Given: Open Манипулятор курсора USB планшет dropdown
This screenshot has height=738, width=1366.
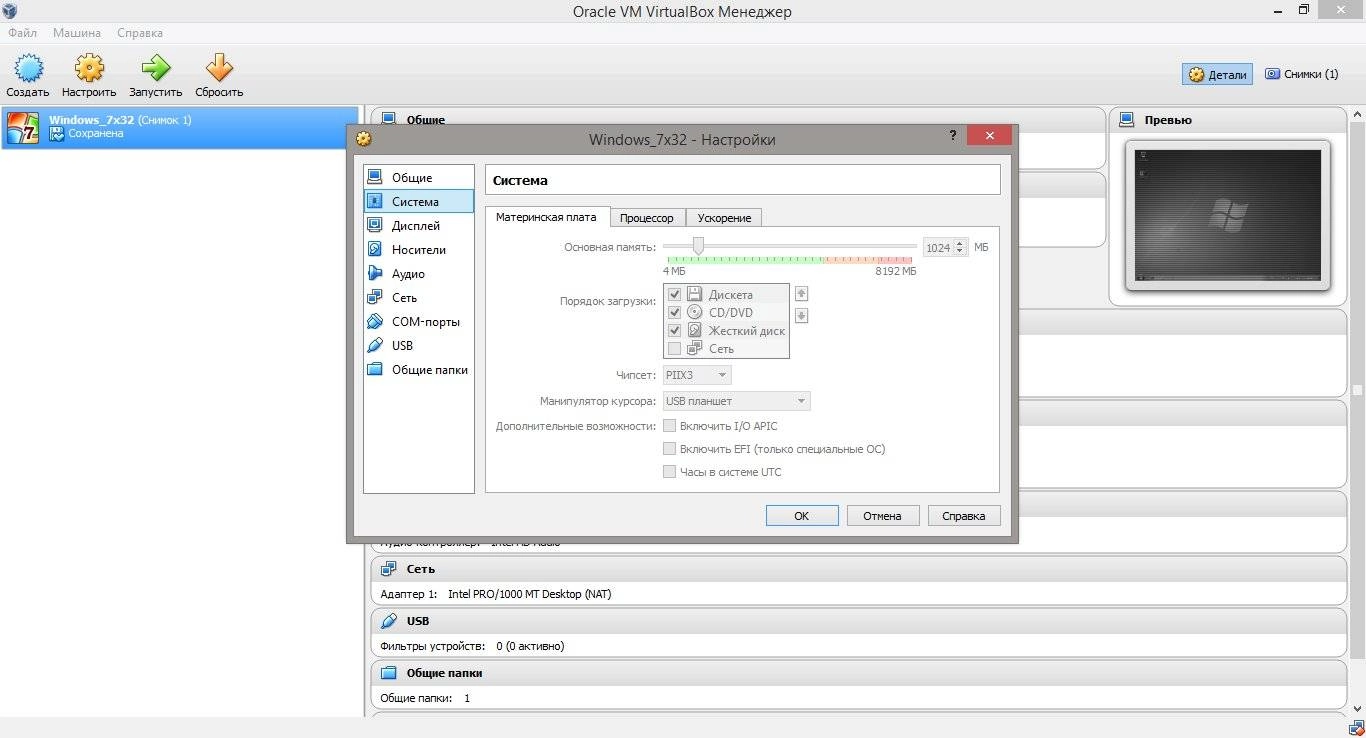Looking at the screenshot, I should (736, 401).
